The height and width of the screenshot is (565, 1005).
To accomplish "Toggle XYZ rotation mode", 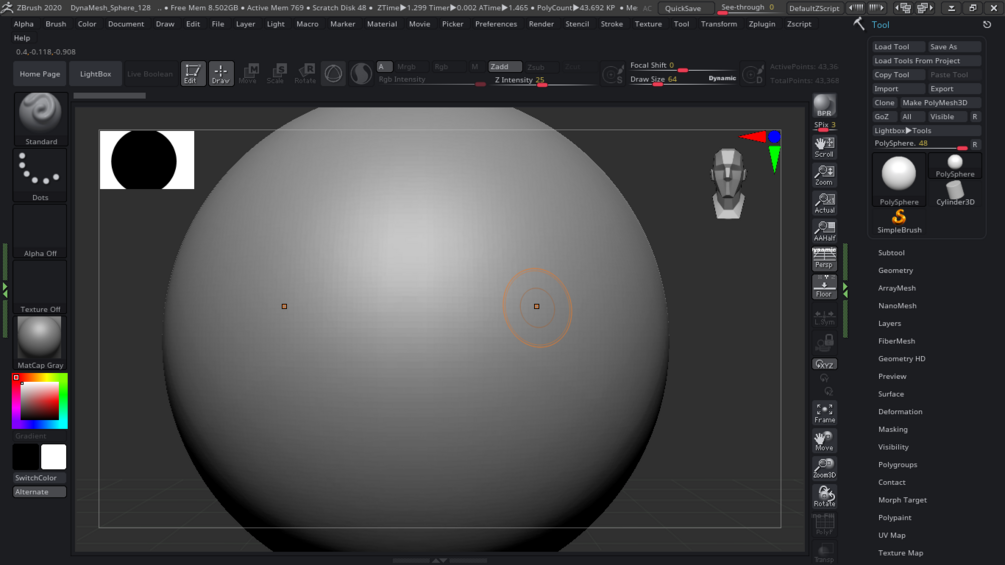I will click(x=824, y=364).
